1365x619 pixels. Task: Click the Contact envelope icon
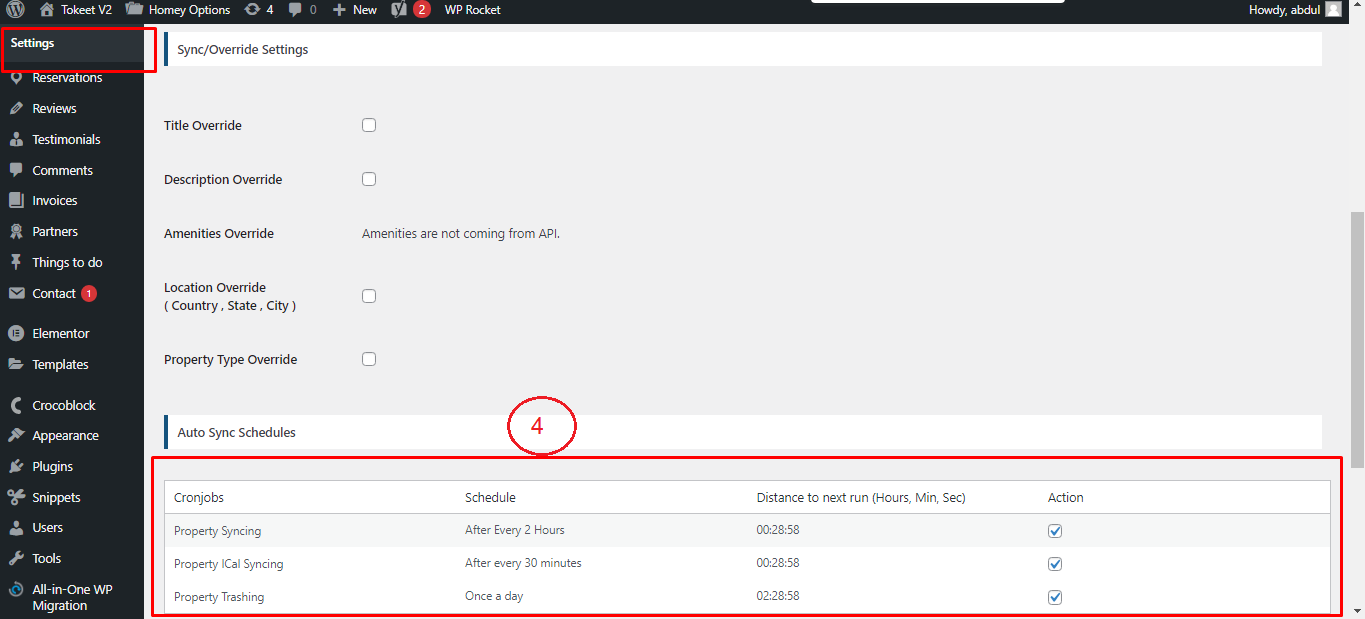click(16, 293)
